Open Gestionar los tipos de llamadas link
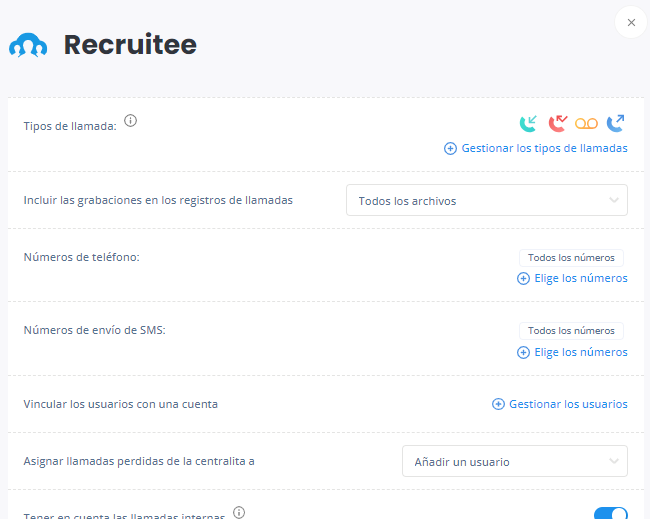This screenshot has height=519, width=650. [544, 148]
